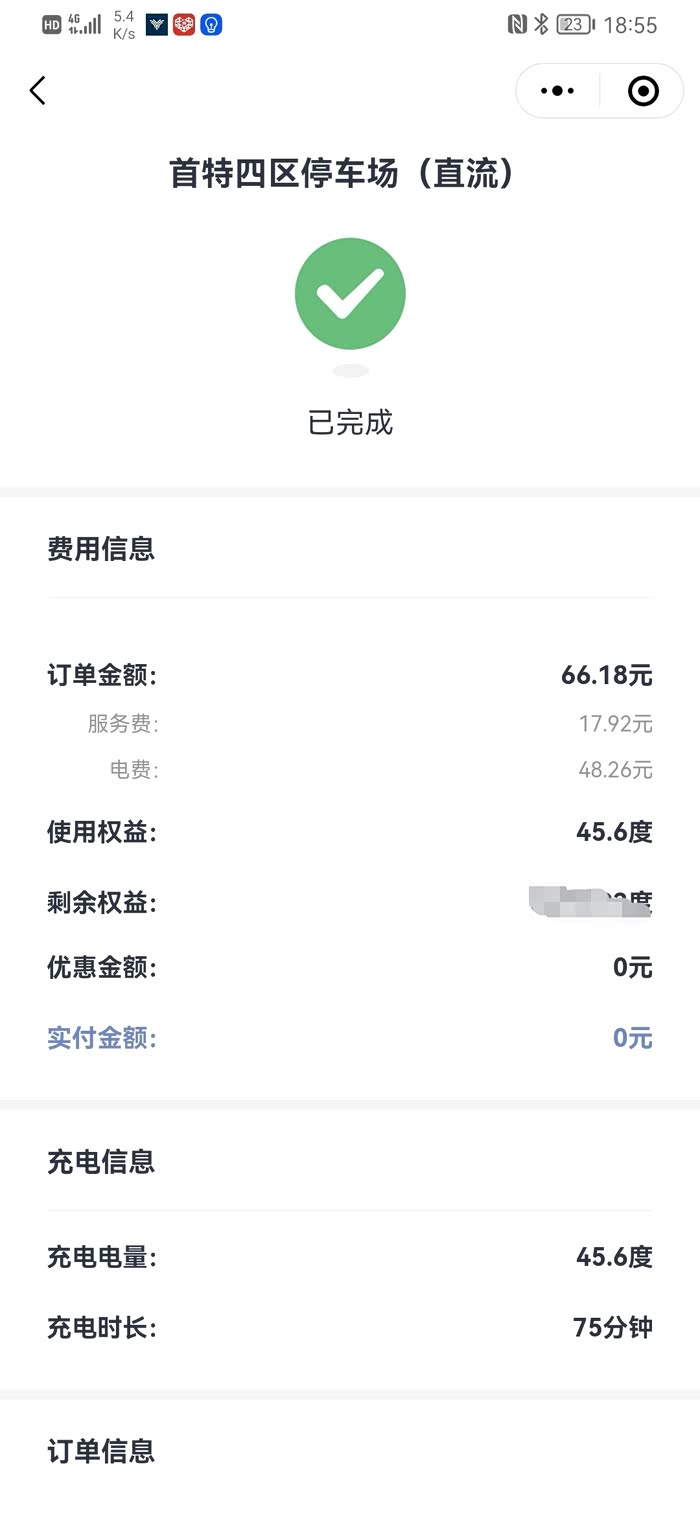The height and width of the screenshot is (1516, 700).
Task: Tap the green completed checkmark icon
Action: tap(350, 293)
